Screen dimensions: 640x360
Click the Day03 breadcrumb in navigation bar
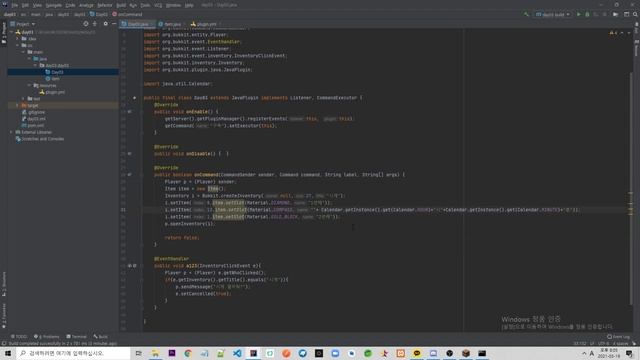pos(99,14)
